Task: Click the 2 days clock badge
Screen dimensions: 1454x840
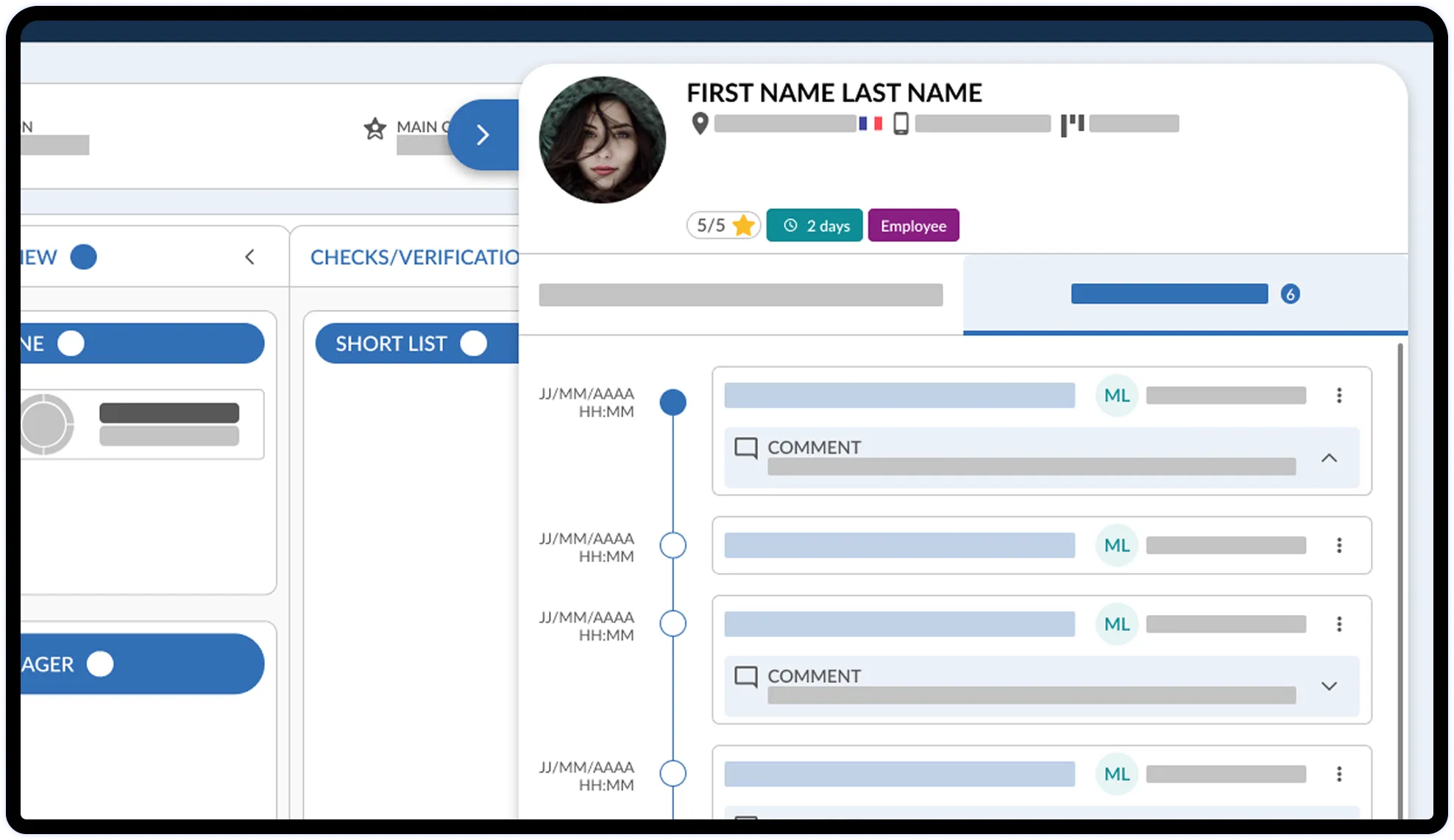Action: pos(815,225)
